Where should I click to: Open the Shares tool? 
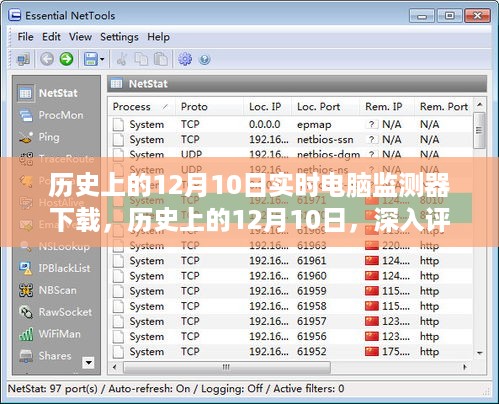point(45,356)
